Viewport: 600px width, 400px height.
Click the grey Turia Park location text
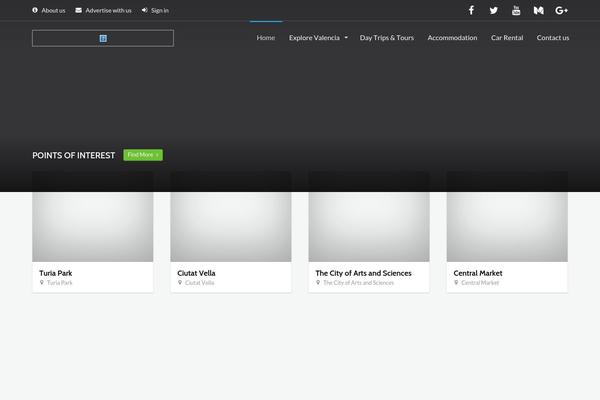(x=60, y=282)
